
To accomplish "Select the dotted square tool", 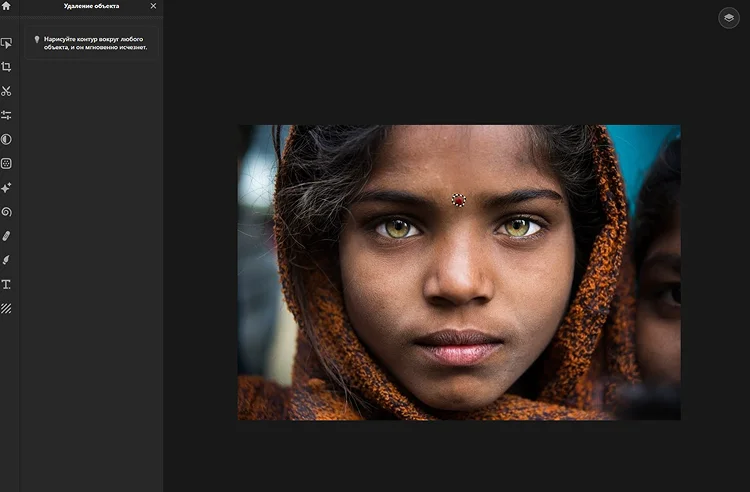I will click(x=6, y=164).
